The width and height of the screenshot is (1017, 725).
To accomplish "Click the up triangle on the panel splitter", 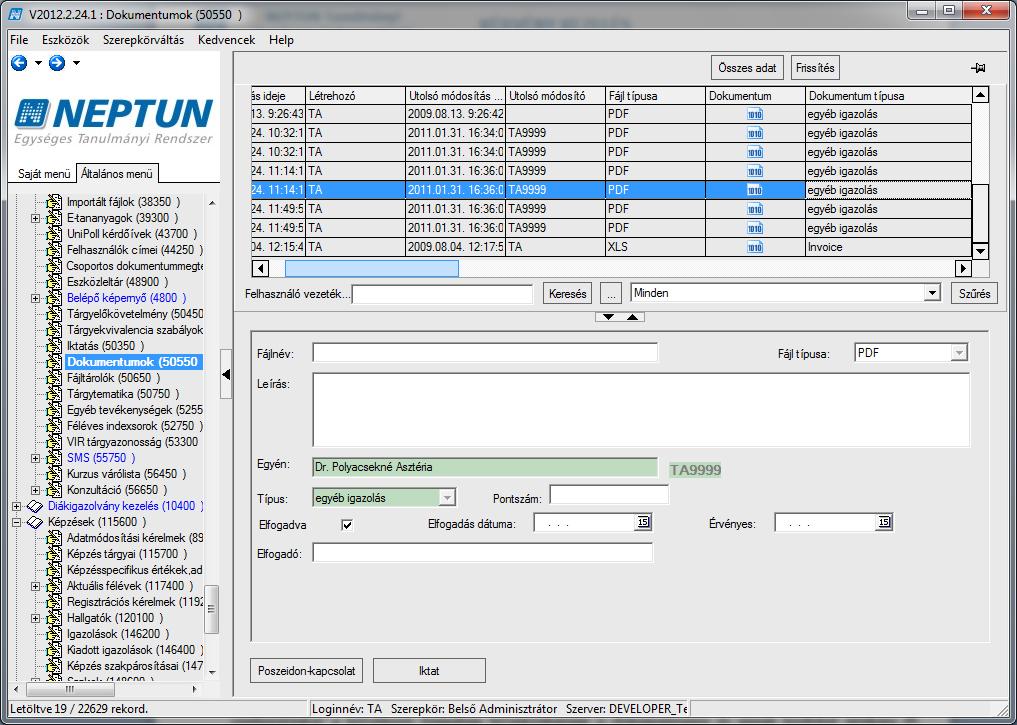I will pos(632,317).
